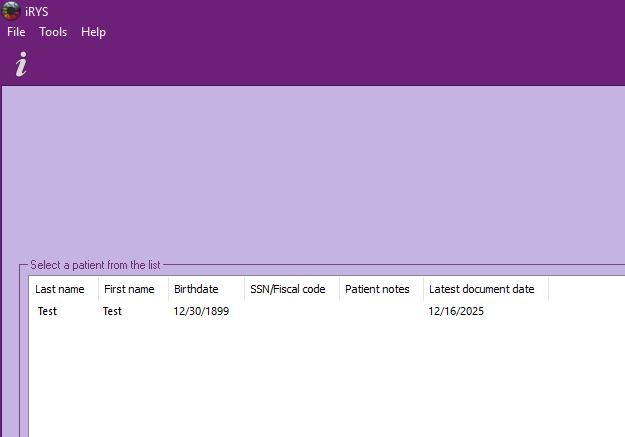
Task: Click the iRYS application icon in title bar
Action: [x=11, y=11]
